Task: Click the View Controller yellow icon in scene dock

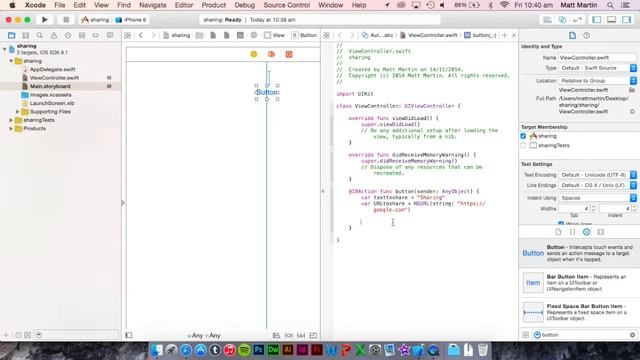Action: click(x=254, y=54)
